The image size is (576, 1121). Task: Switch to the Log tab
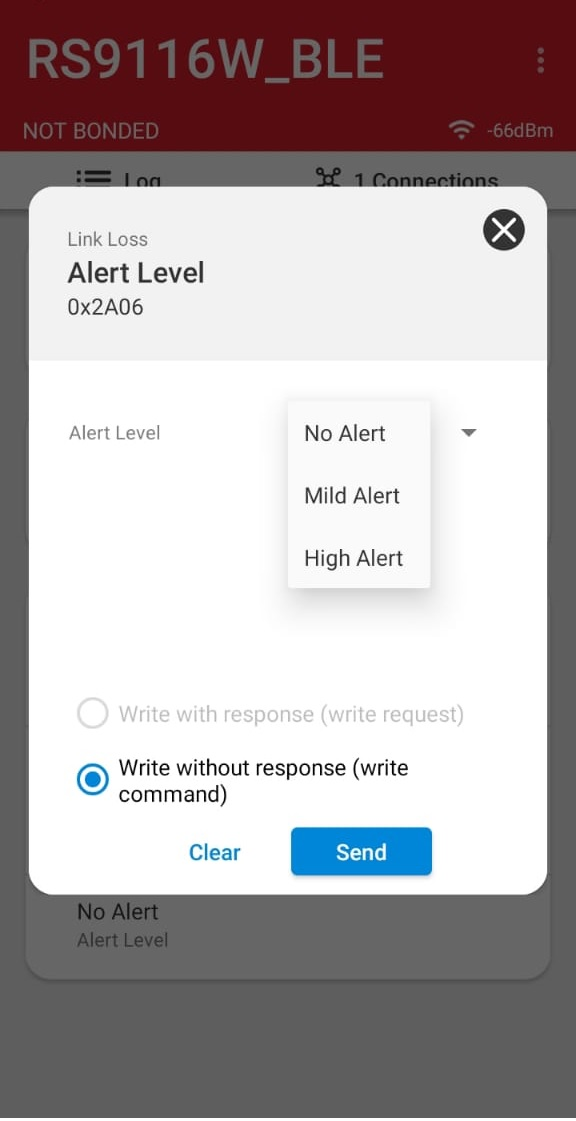click(x=119, y=179)
